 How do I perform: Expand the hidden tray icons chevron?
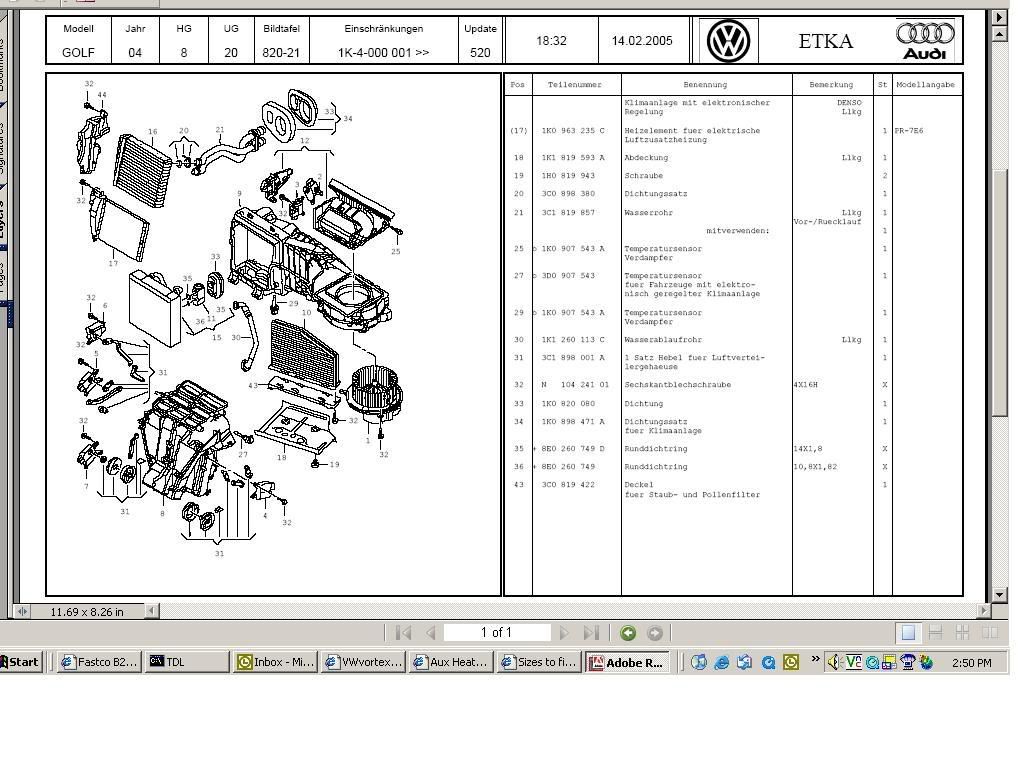[x=816, y=660]
